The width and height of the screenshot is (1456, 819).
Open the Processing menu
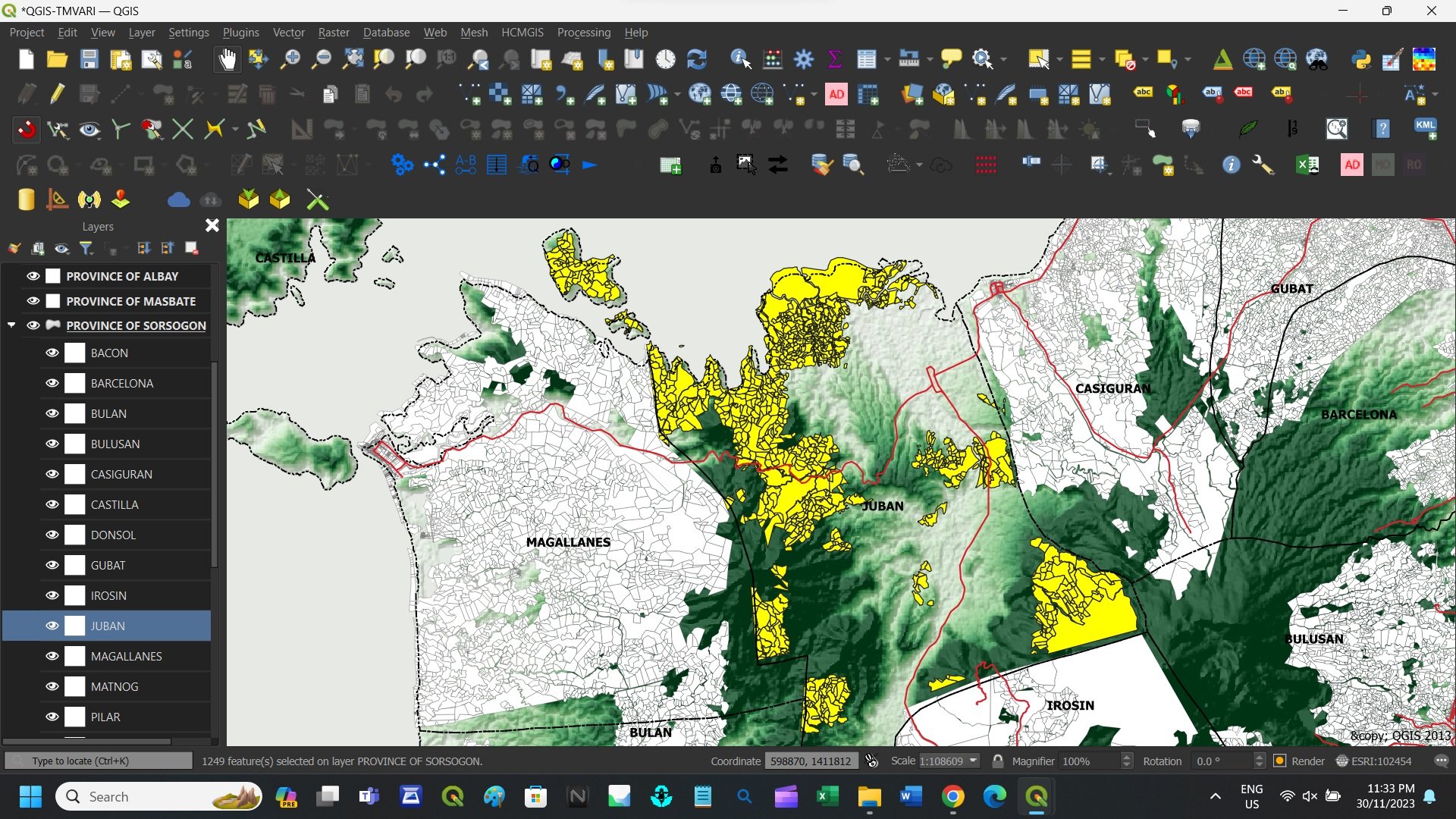(x=583, y=33)
